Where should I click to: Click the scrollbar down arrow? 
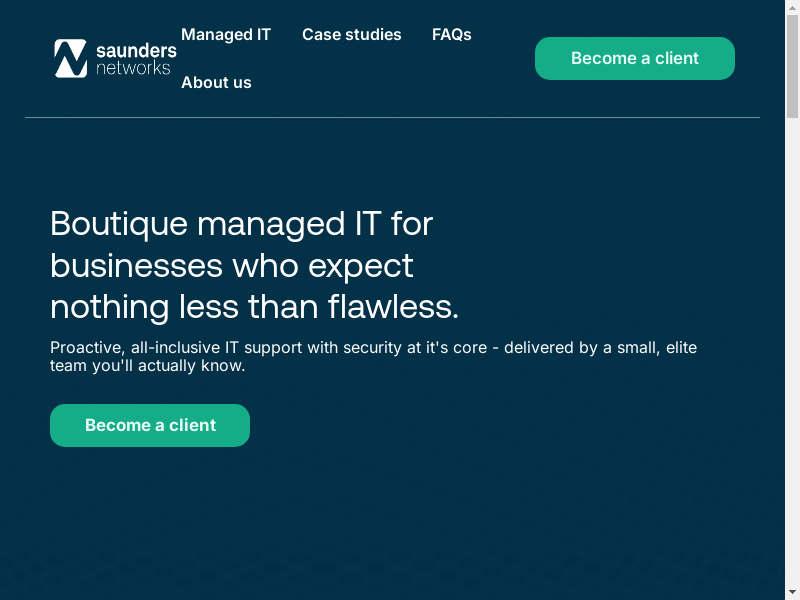pyautogui.click(x=792, y=593)
